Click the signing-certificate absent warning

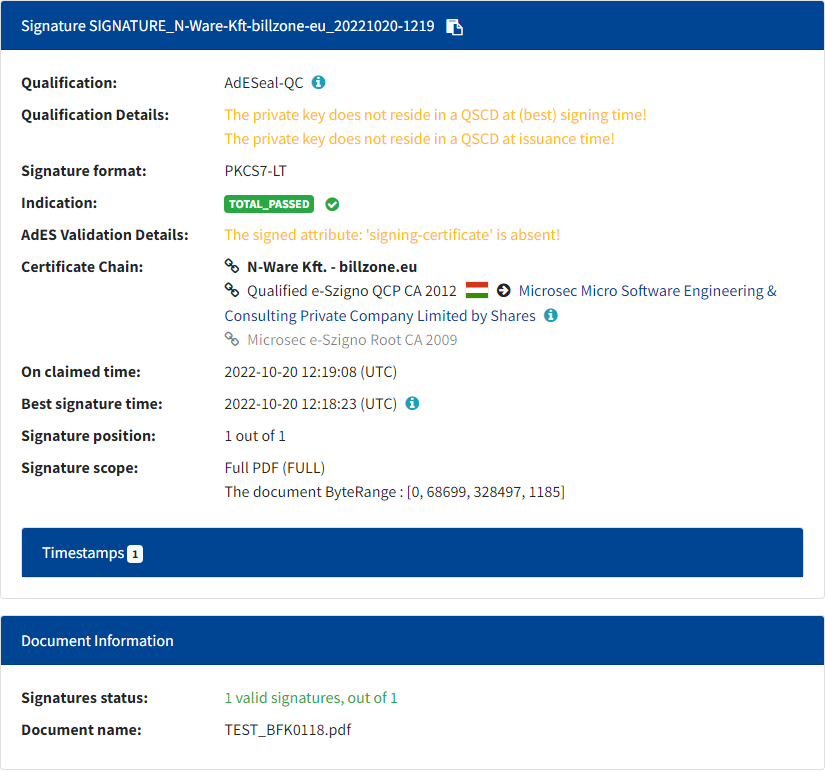(392, 235)
